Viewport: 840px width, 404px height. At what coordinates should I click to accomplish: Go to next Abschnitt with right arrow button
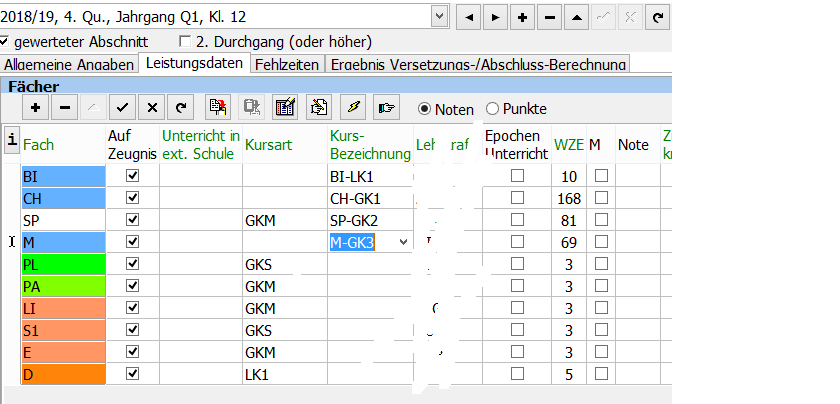[496, 18]
